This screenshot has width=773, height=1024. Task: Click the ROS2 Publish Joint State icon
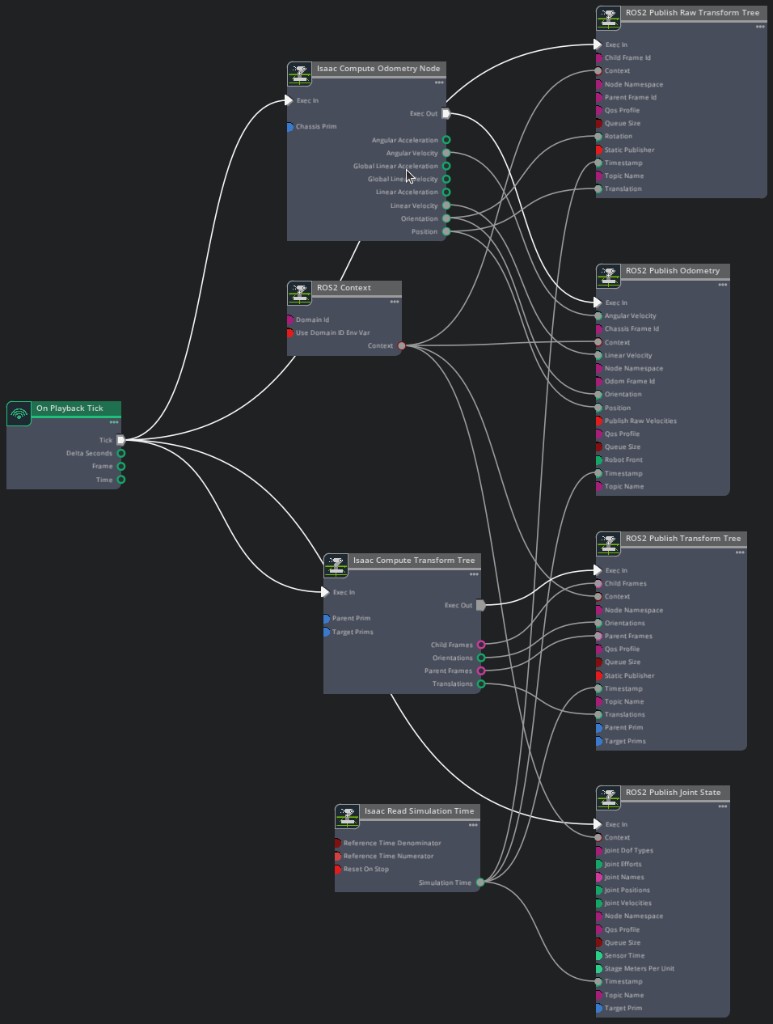(x=608, y=798)
